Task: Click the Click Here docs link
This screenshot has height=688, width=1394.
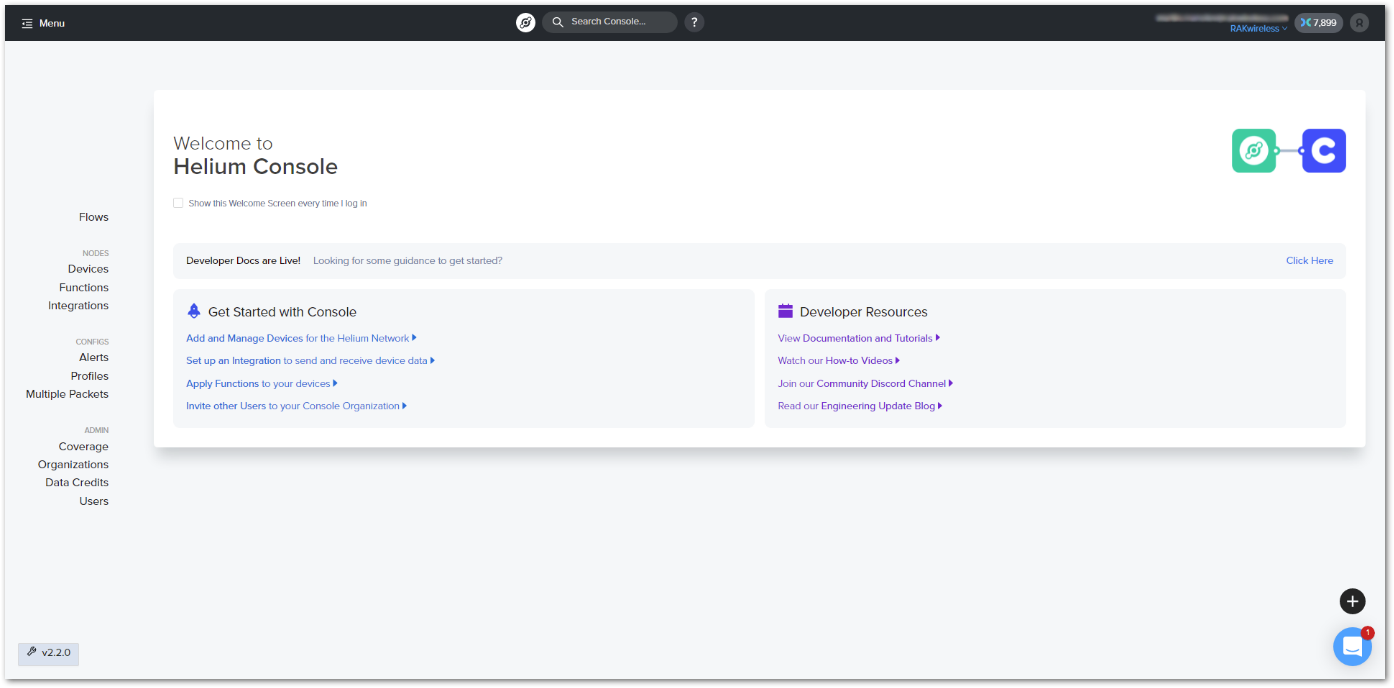Action: point(1309,261)
